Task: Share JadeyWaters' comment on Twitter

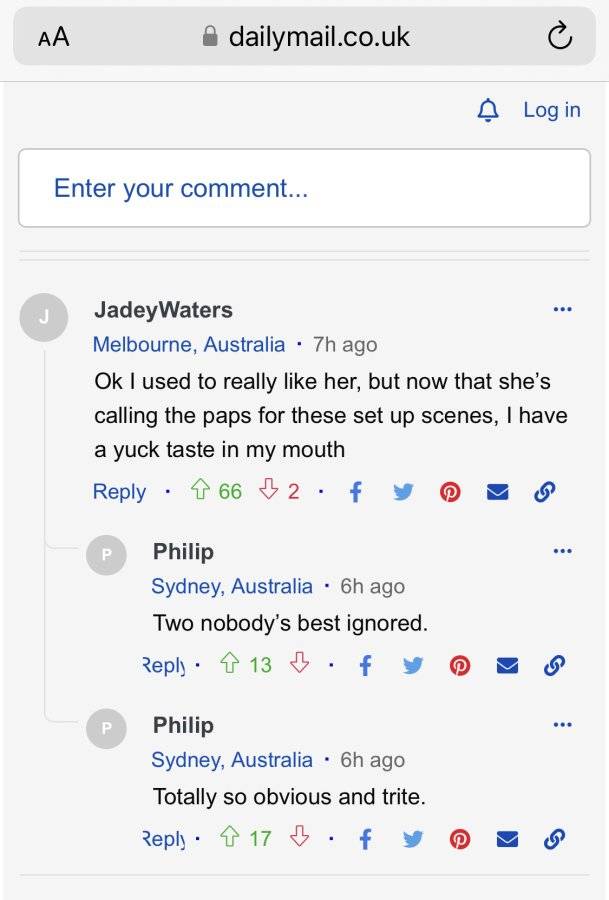Action: [x=403, y=492]
